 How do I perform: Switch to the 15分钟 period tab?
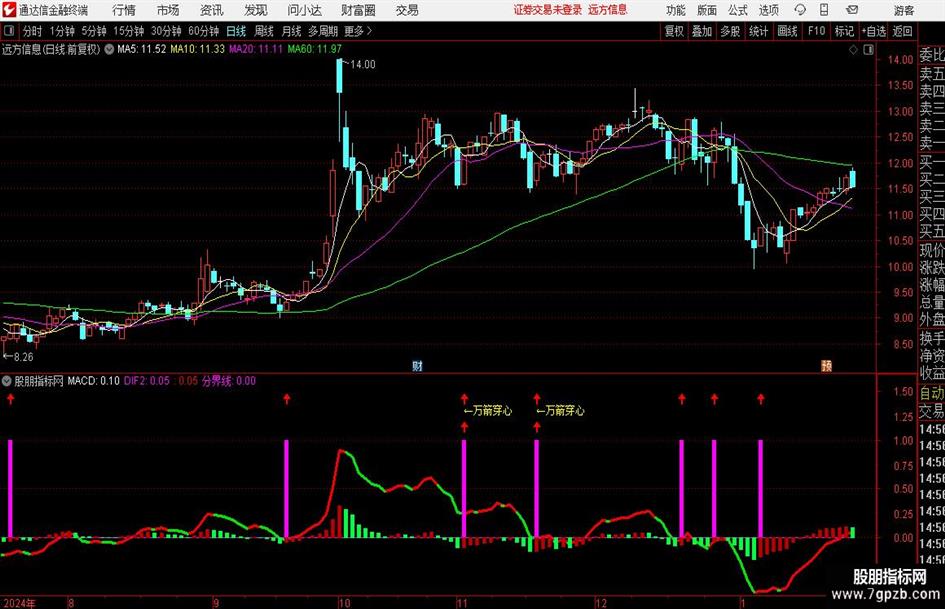coord(129,31)
